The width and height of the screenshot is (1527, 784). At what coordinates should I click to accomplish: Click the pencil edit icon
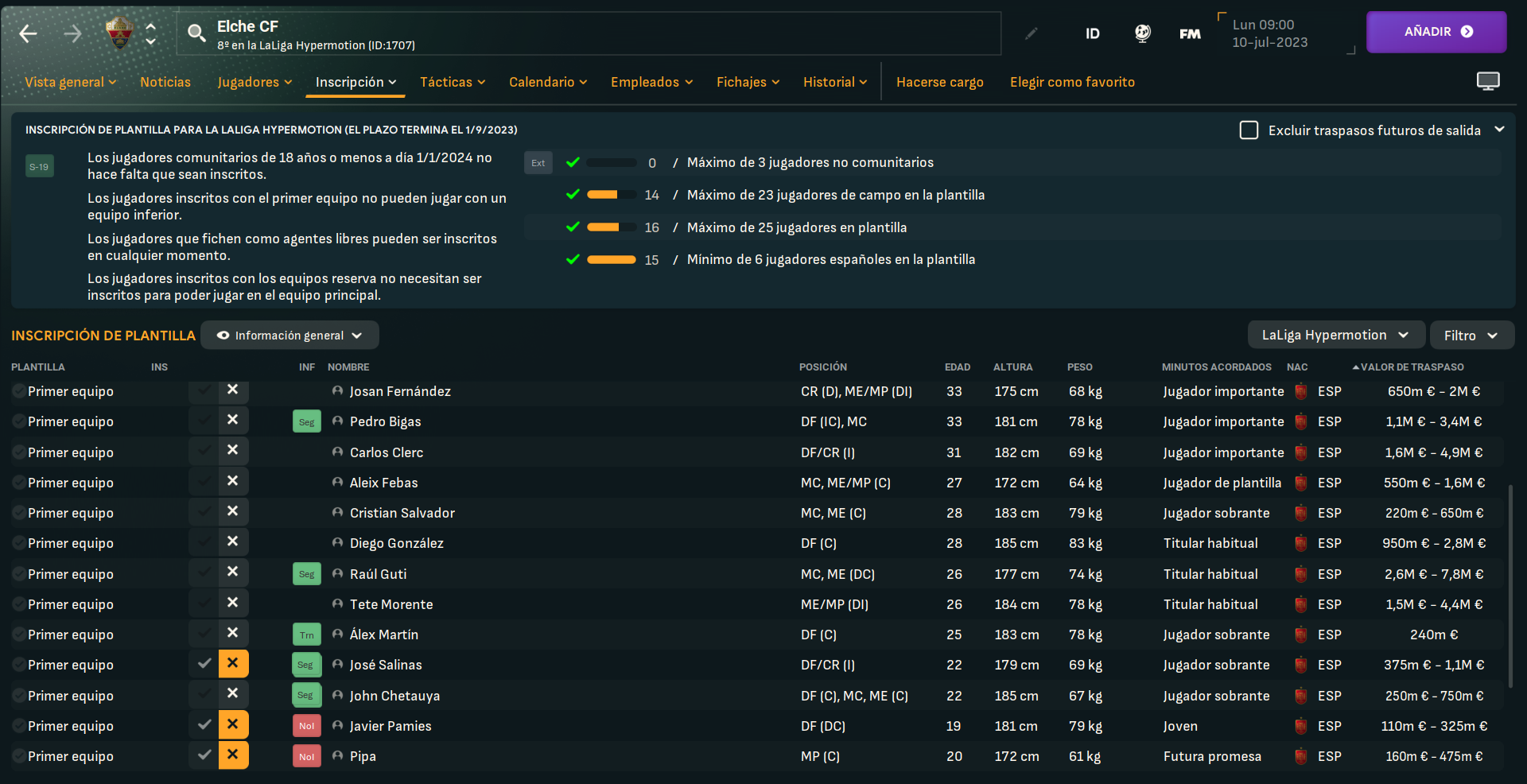point(1032,33)
